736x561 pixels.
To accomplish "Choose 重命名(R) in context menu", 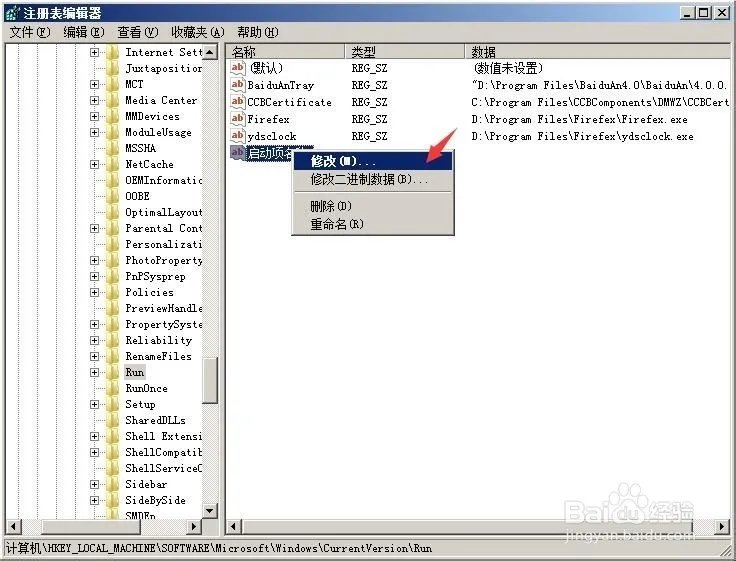I will (x=373, y=224).
